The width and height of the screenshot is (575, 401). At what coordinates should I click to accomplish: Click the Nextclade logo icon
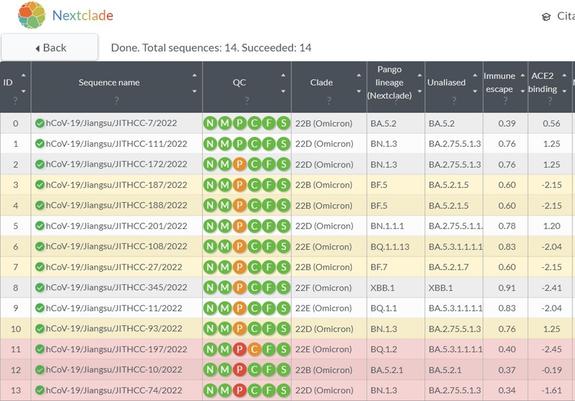(32, 15)
